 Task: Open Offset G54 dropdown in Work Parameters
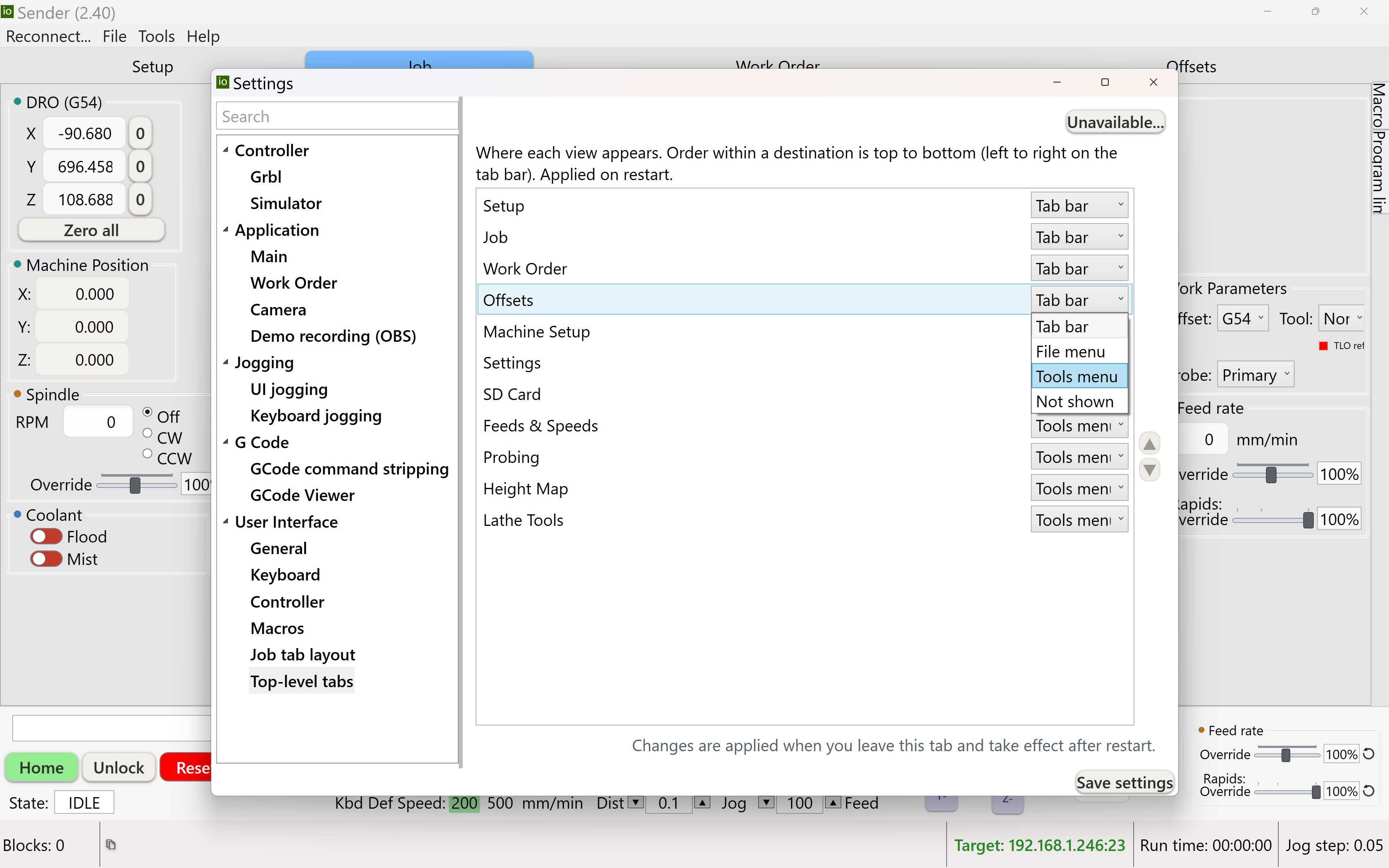(x=1242, y=318)
